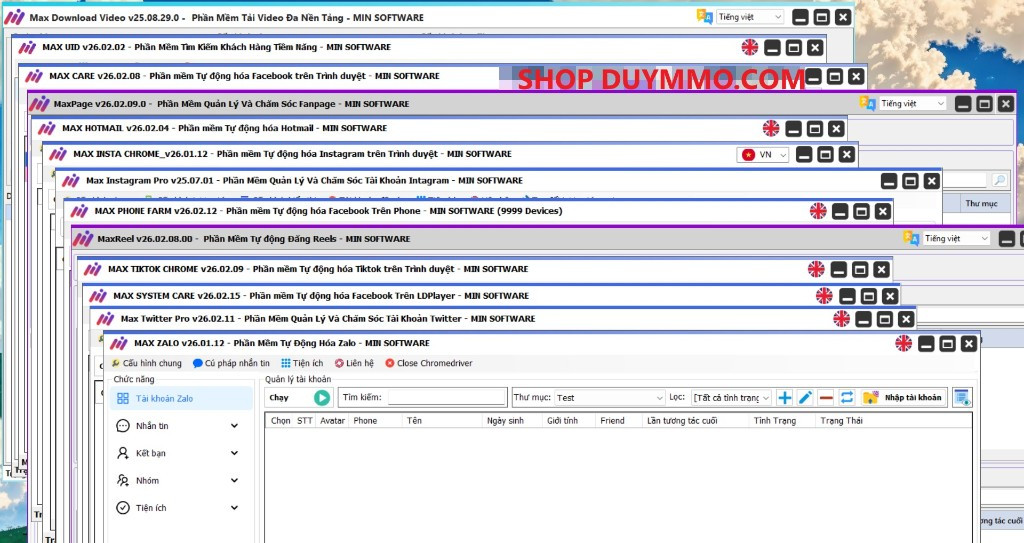Click the Nhóm group icon in the sidebar
The image size is (1024, 543).
pyautogui.click(x=123, y=480)
